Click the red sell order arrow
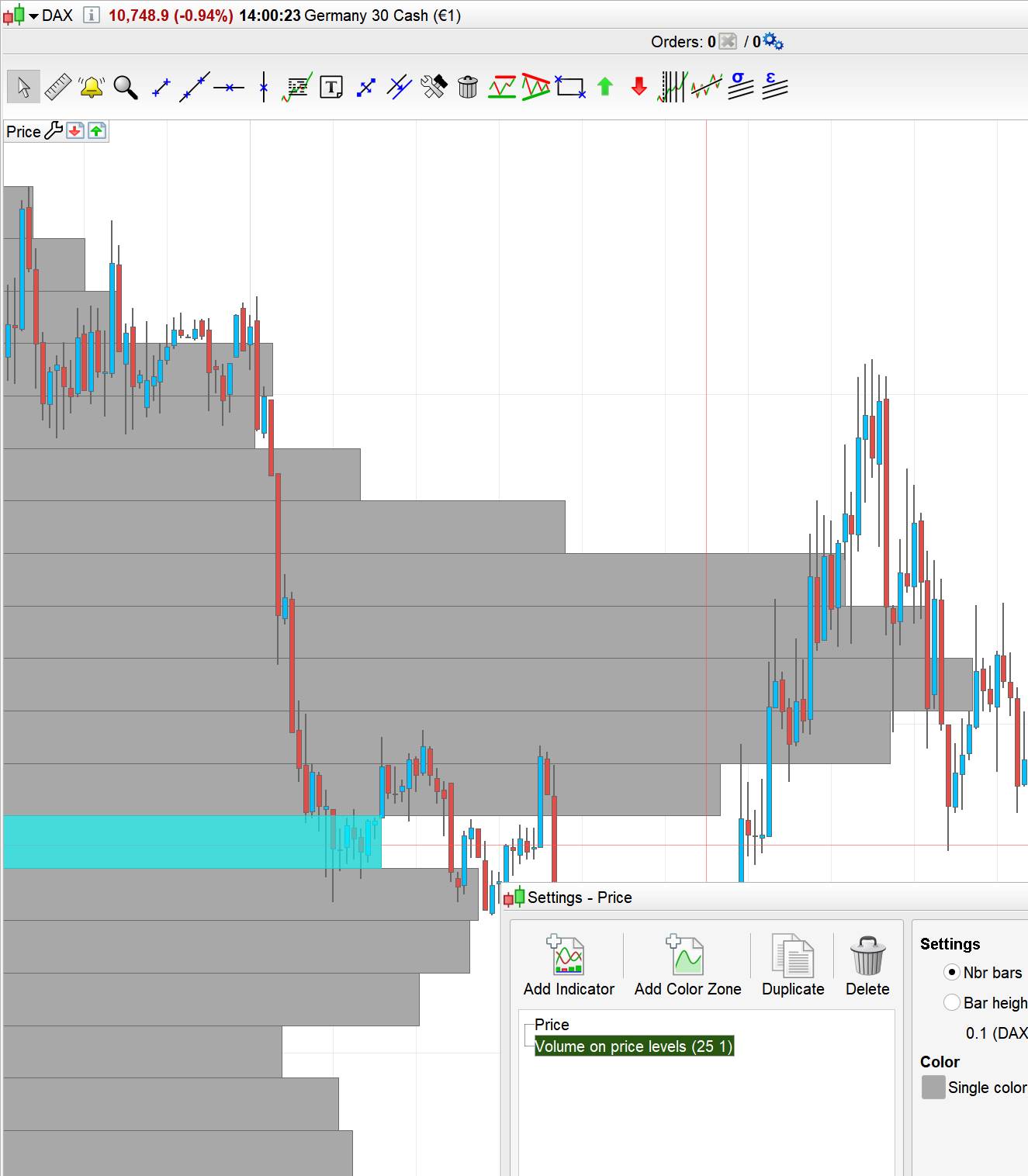 click(637, 88)
